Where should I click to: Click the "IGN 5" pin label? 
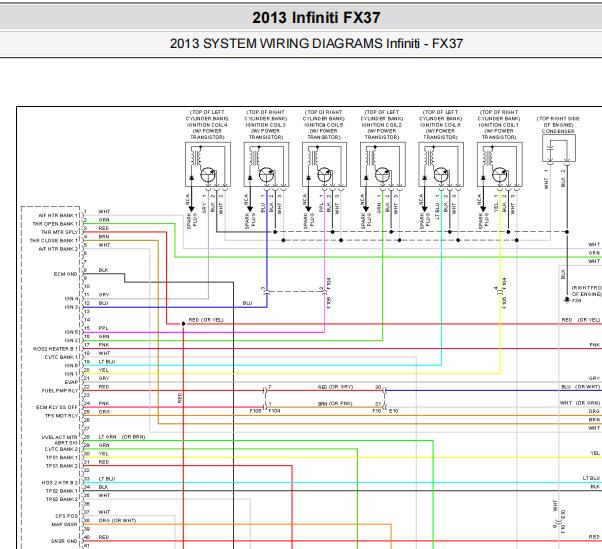71,332
